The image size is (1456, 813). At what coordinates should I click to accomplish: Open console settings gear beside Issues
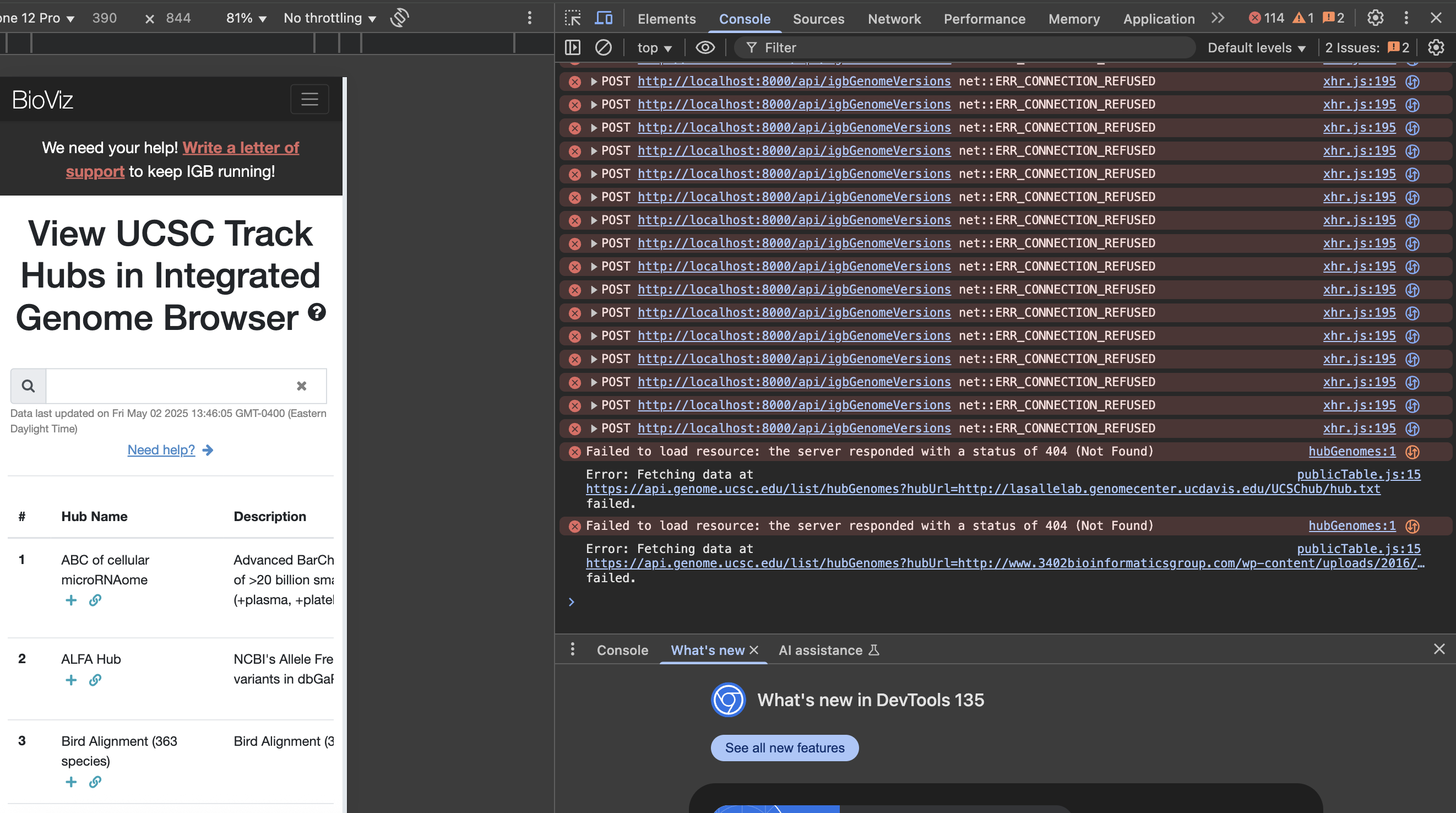[x=1436, y=47]
